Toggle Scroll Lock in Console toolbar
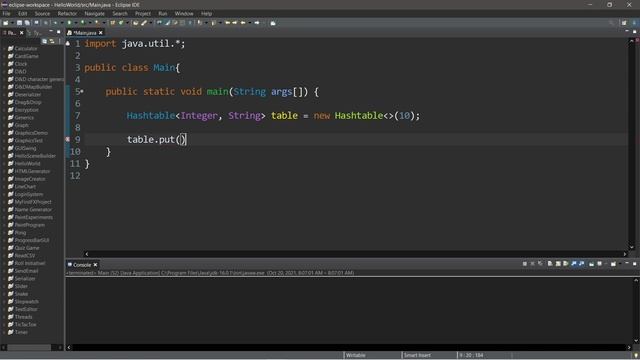The image size is (640, 360). pyautogui.click(x=558, y=264)
